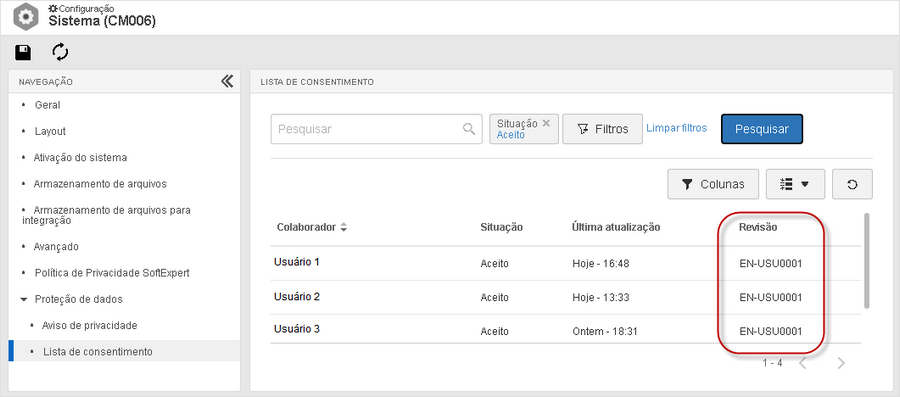Click the Limpar filtros link
900x397 pixels.
[676, 128]
